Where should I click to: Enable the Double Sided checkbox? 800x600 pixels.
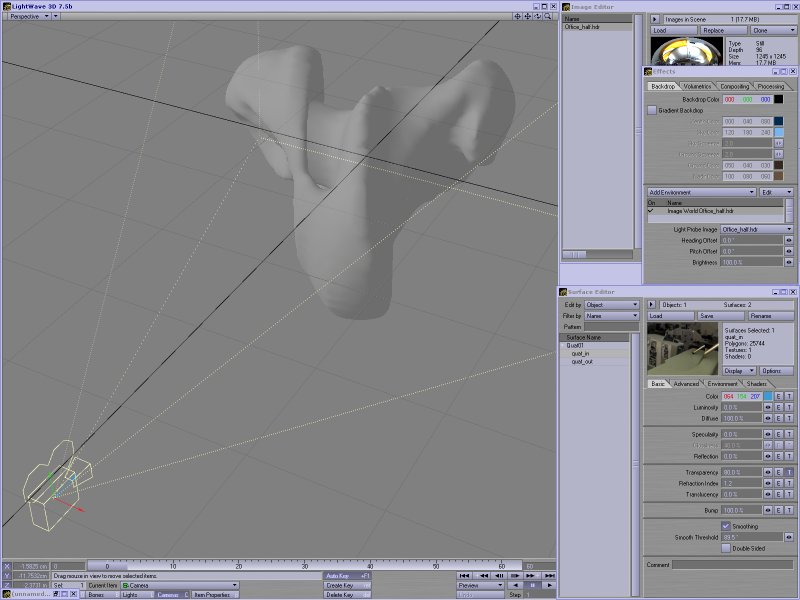[x=726, y=547]
